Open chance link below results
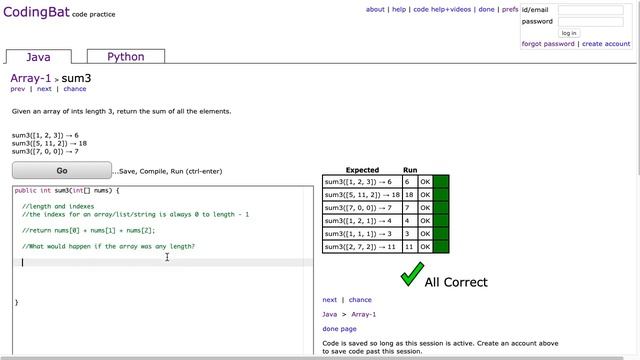640x360 pixels. [360, 300]
